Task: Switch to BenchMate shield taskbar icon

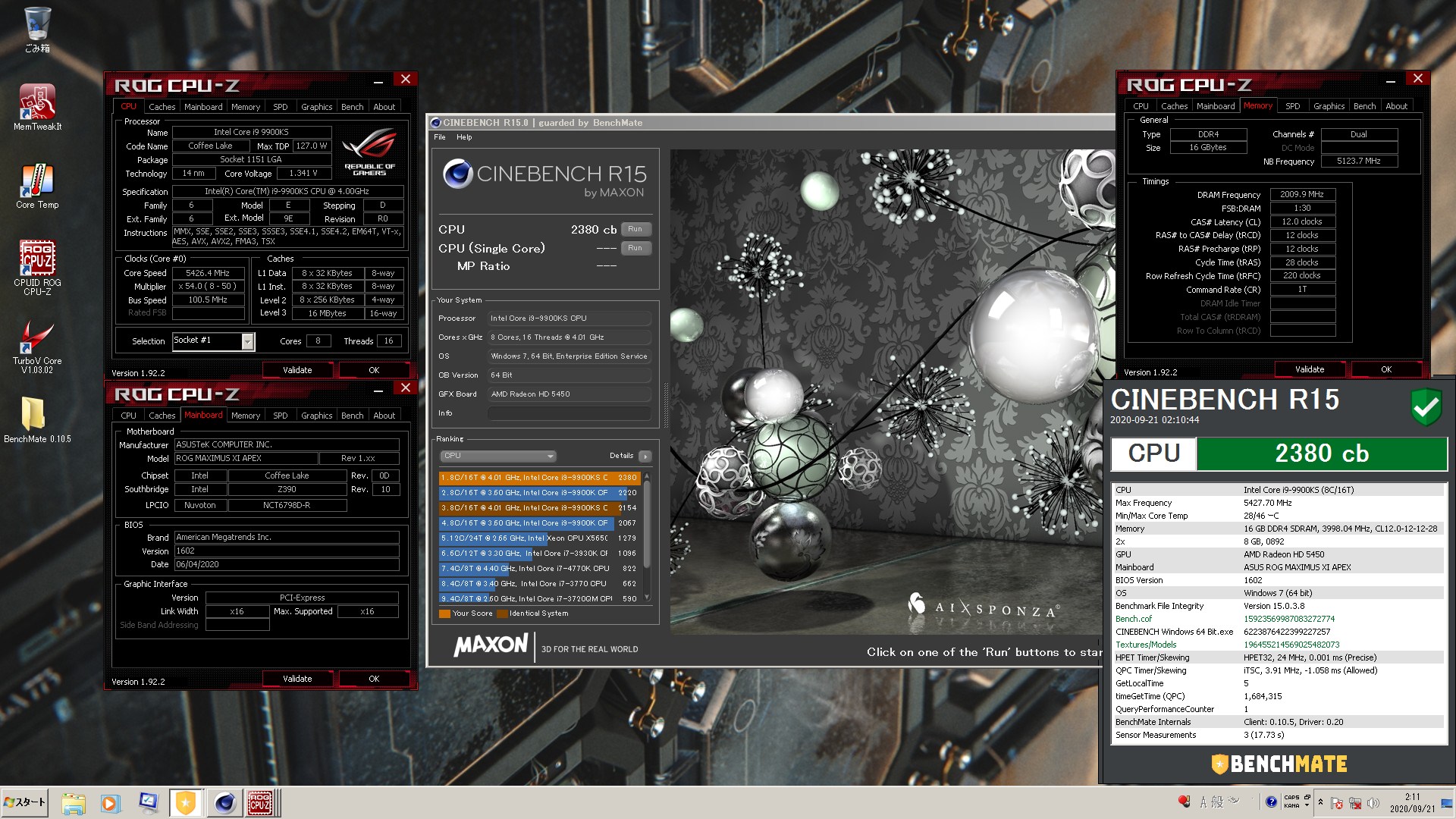Action: coord(186,803)
